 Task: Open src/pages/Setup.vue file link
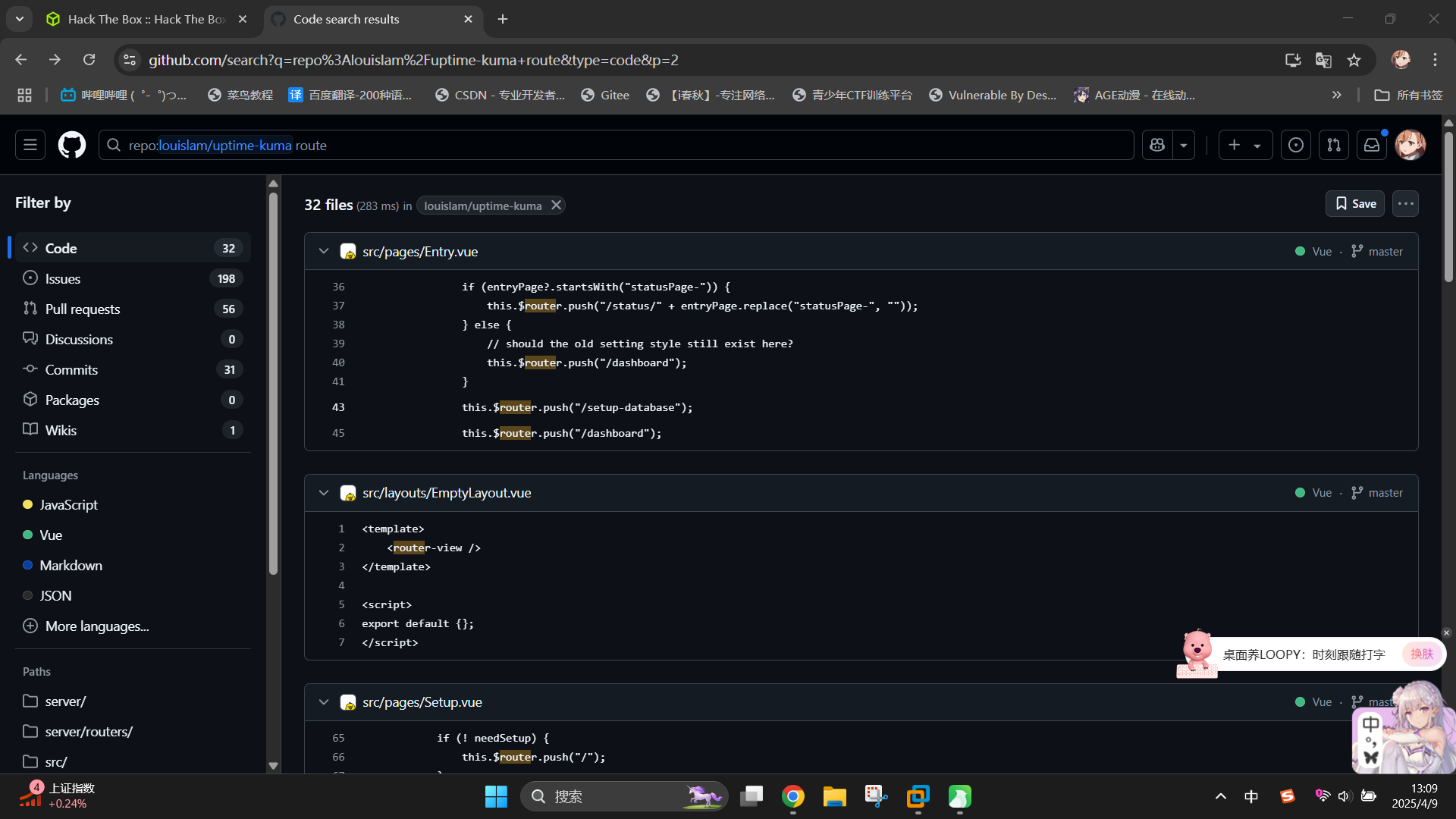click(422, 701)
